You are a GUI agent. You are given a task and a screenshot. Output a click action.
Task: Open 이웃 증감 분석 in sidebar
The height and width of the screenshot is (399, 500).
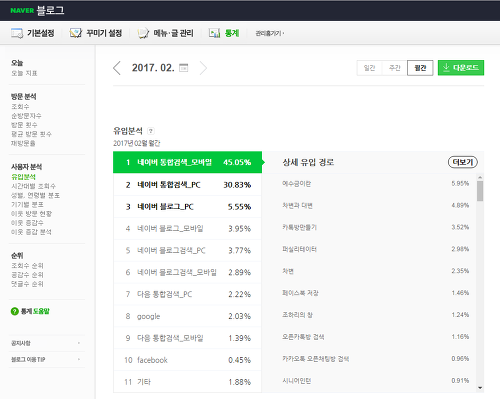point(31,232)
